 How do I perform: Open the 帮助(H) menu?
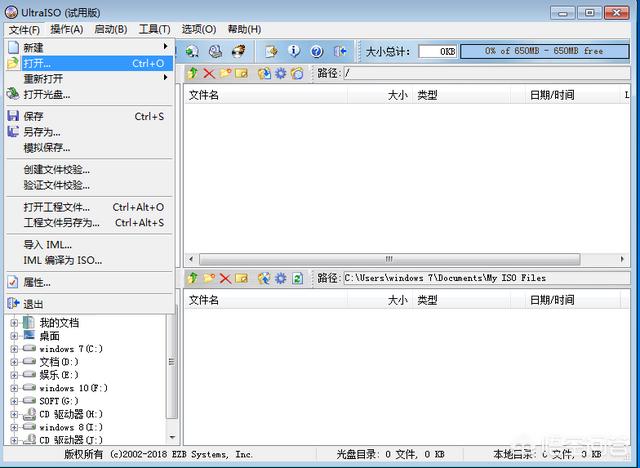coord(244,29)
